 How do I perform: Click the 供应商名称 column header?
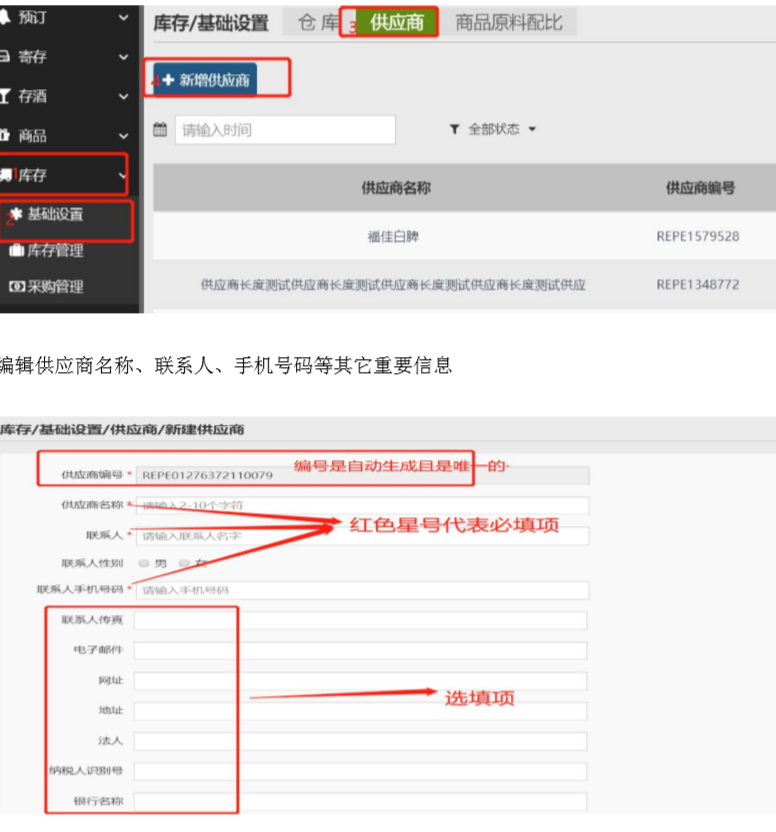pyautogui.click(x=396, y=188)
